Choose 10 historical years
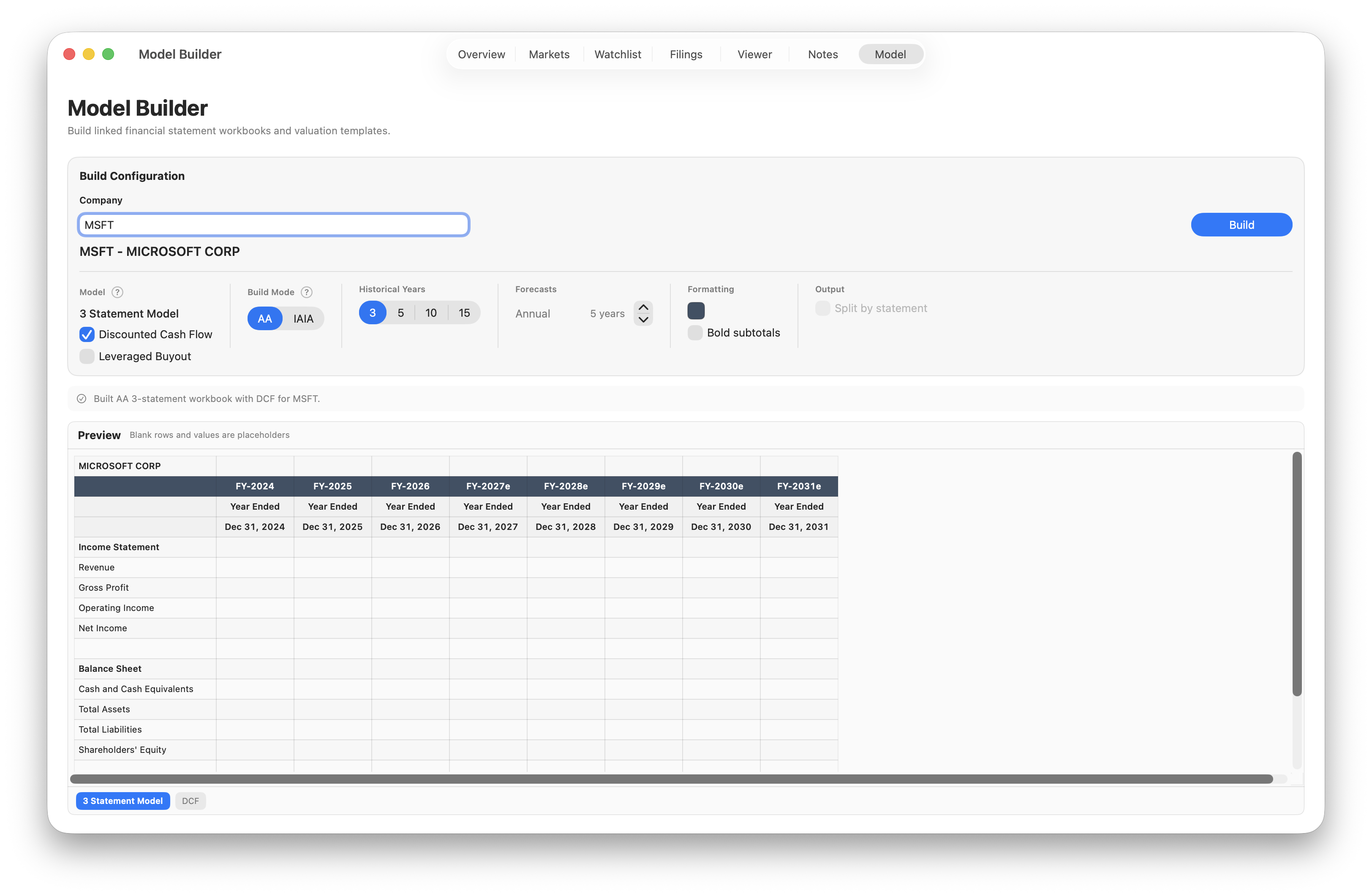The width and height of the screenshot is (1372, 896). pos(431,312)
